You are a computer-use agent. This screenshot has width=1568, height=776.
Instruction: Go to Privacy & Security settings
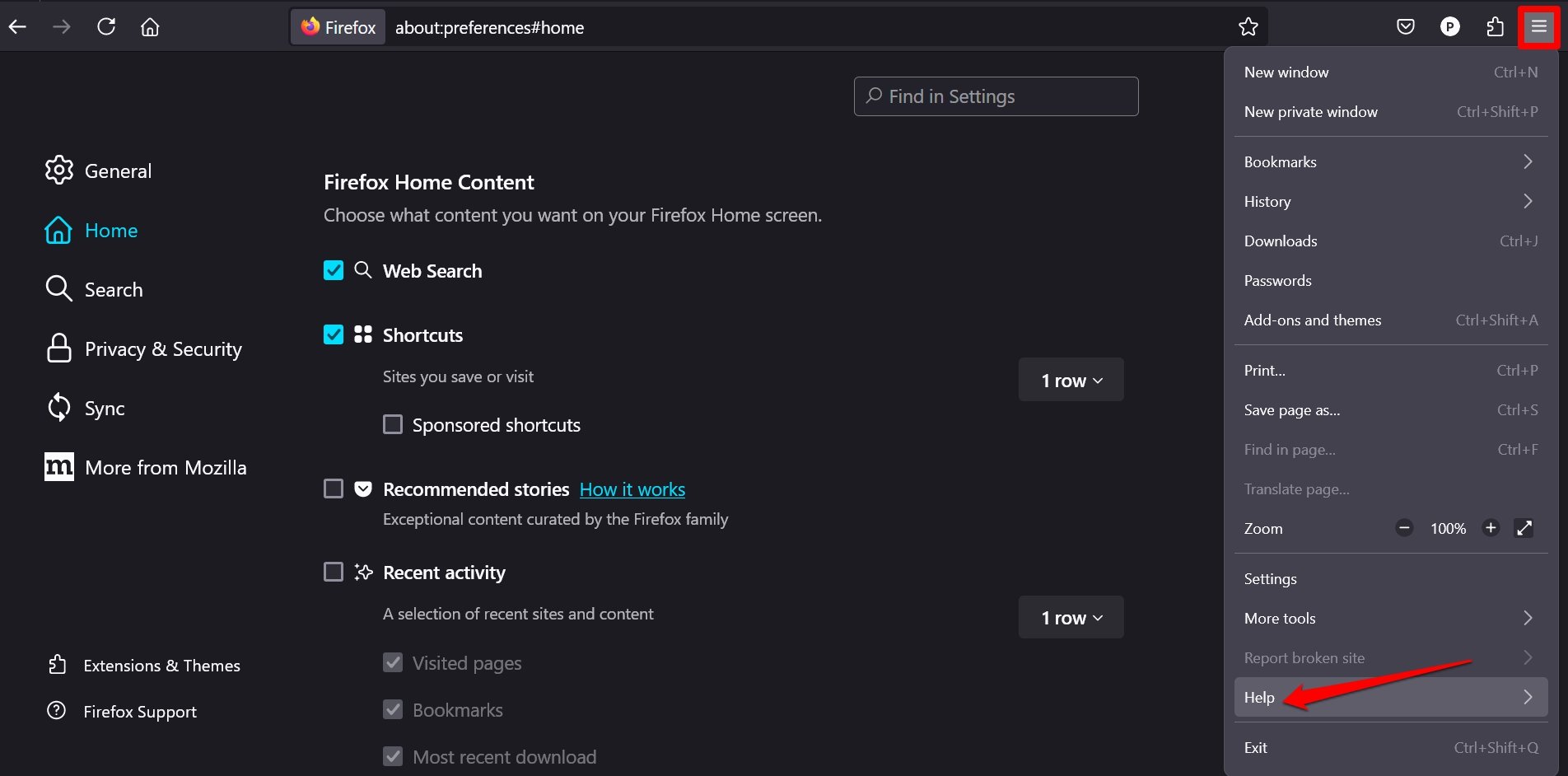click(x=162, y=349)
